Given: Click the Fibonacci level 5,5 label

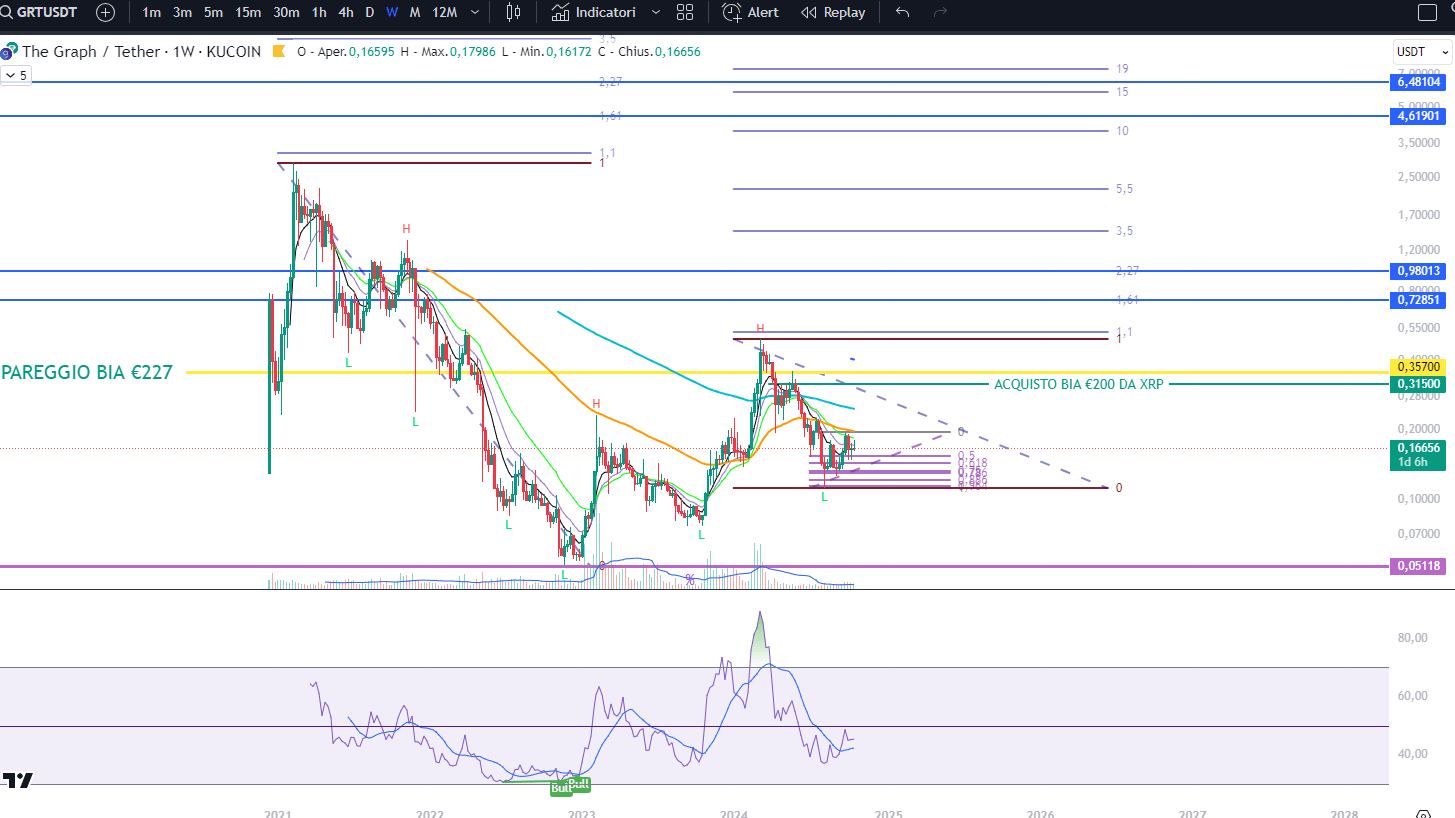Looking at the screenshot, I should click(1124, 188).
